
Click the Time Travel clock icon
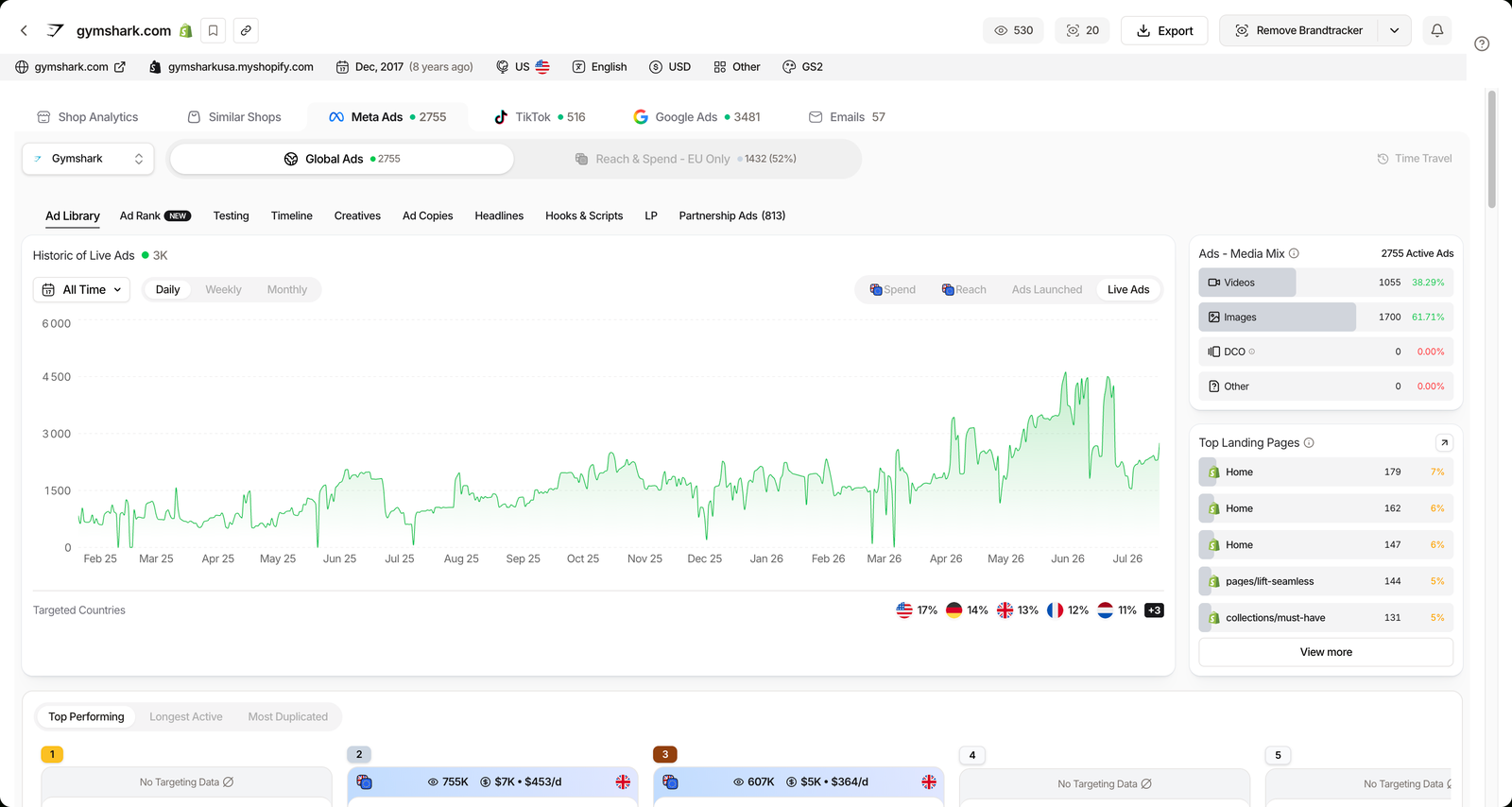click(1383, 159)
